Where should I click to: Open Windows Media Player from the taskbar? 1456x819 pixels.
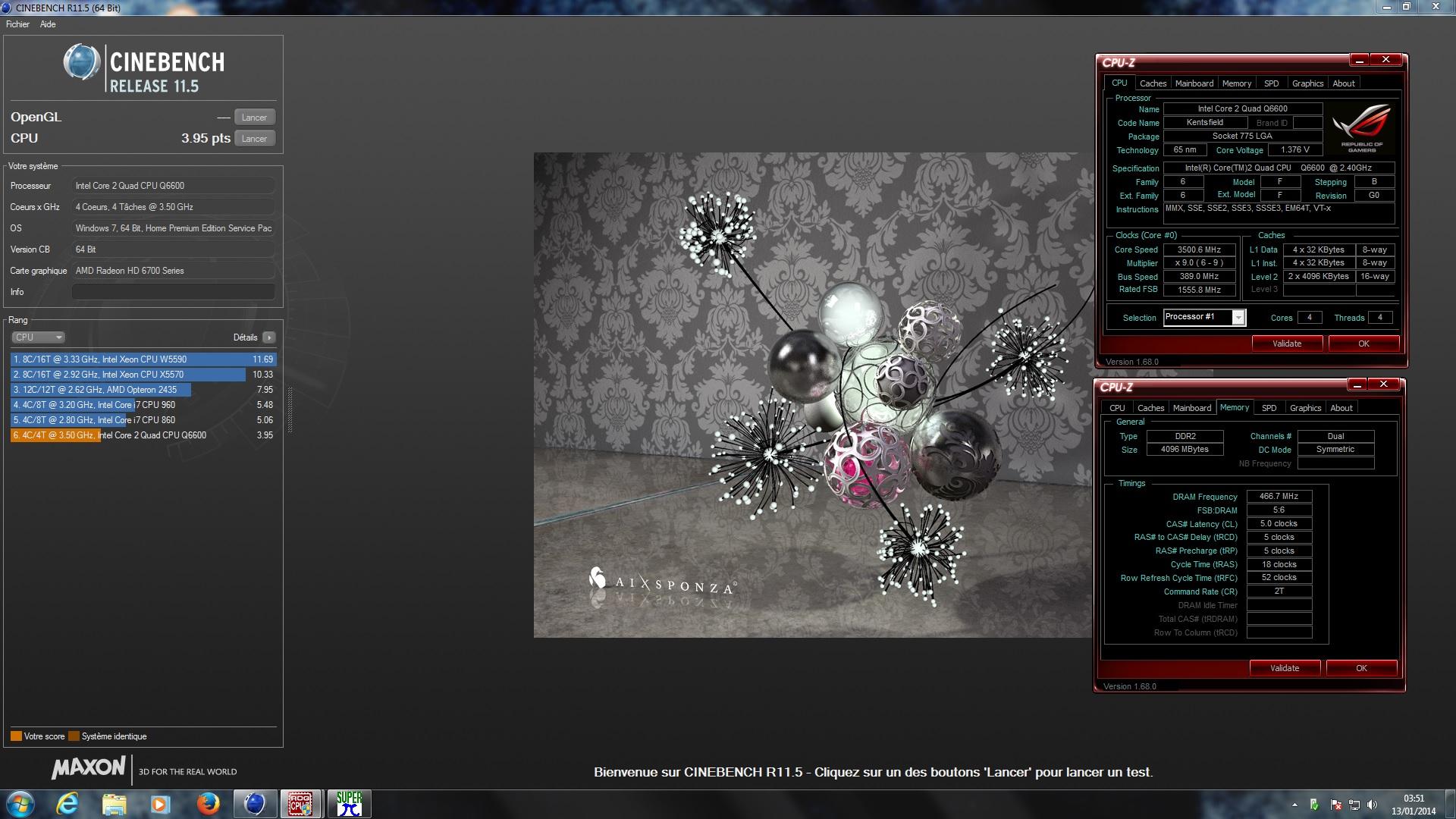[x=160, y=804]
